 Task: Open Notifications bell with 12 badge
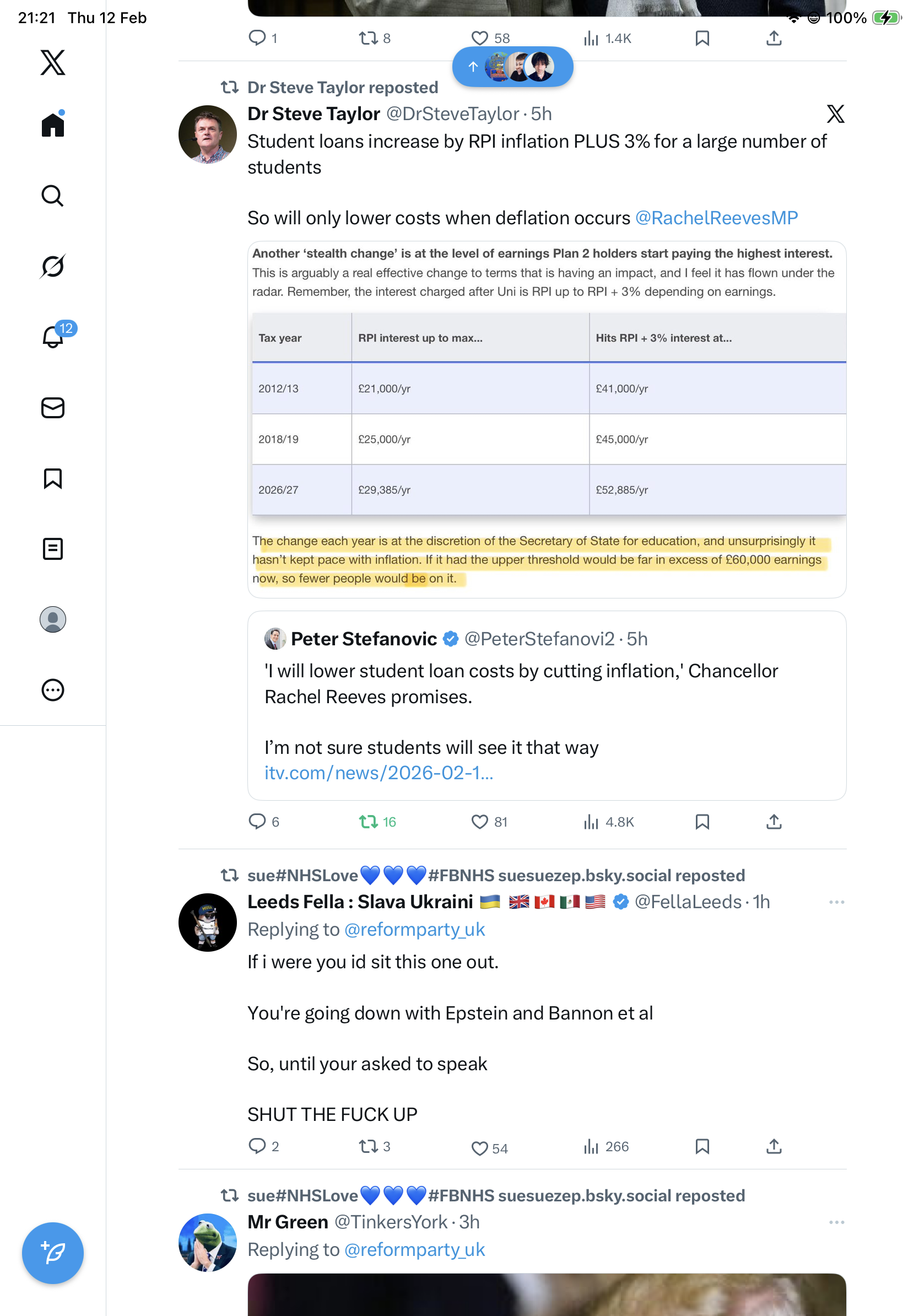click(x=54, y=337)
